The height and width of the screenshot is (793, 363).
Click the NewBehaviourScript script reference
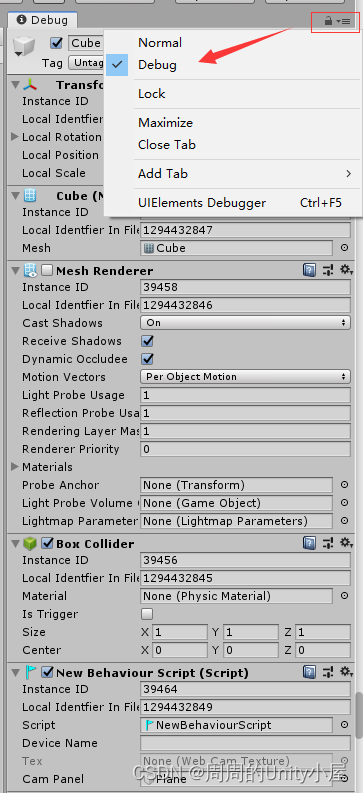[236, 725]
